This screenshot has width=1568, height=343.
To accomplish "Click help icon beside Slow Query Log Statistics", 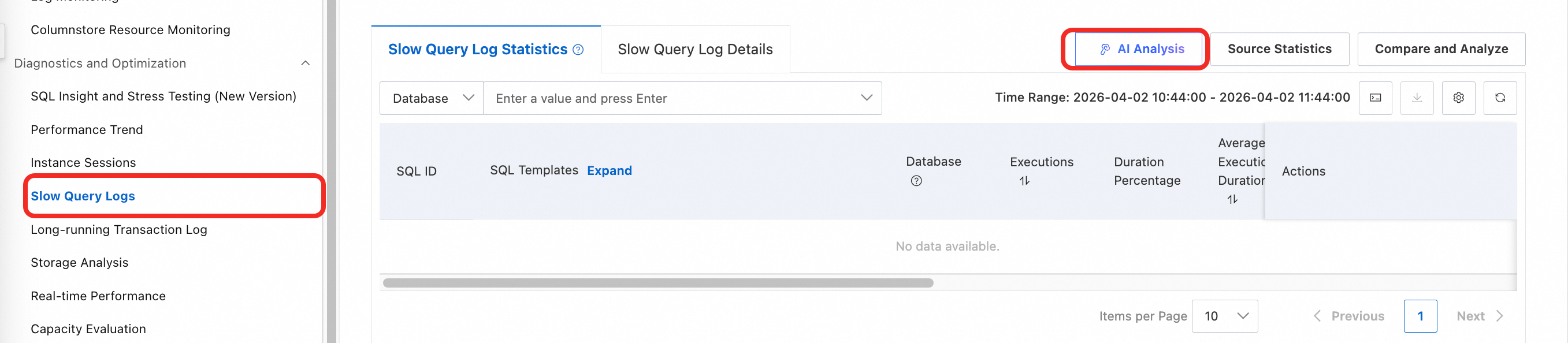I will tap(578, 50).
